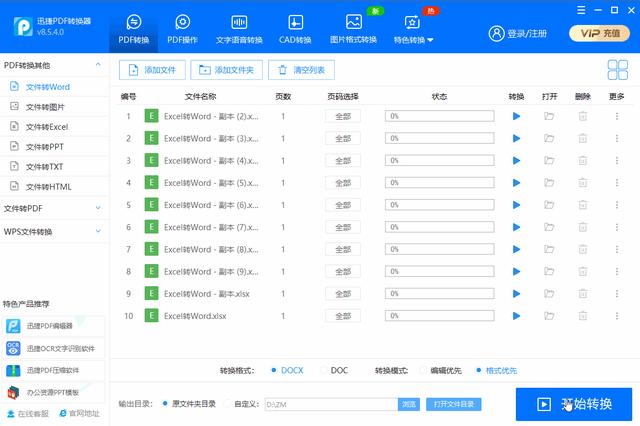Viewport: 640px width, 426px height.
Task: Open the PDF转换 tab
Action: point(133,29)
